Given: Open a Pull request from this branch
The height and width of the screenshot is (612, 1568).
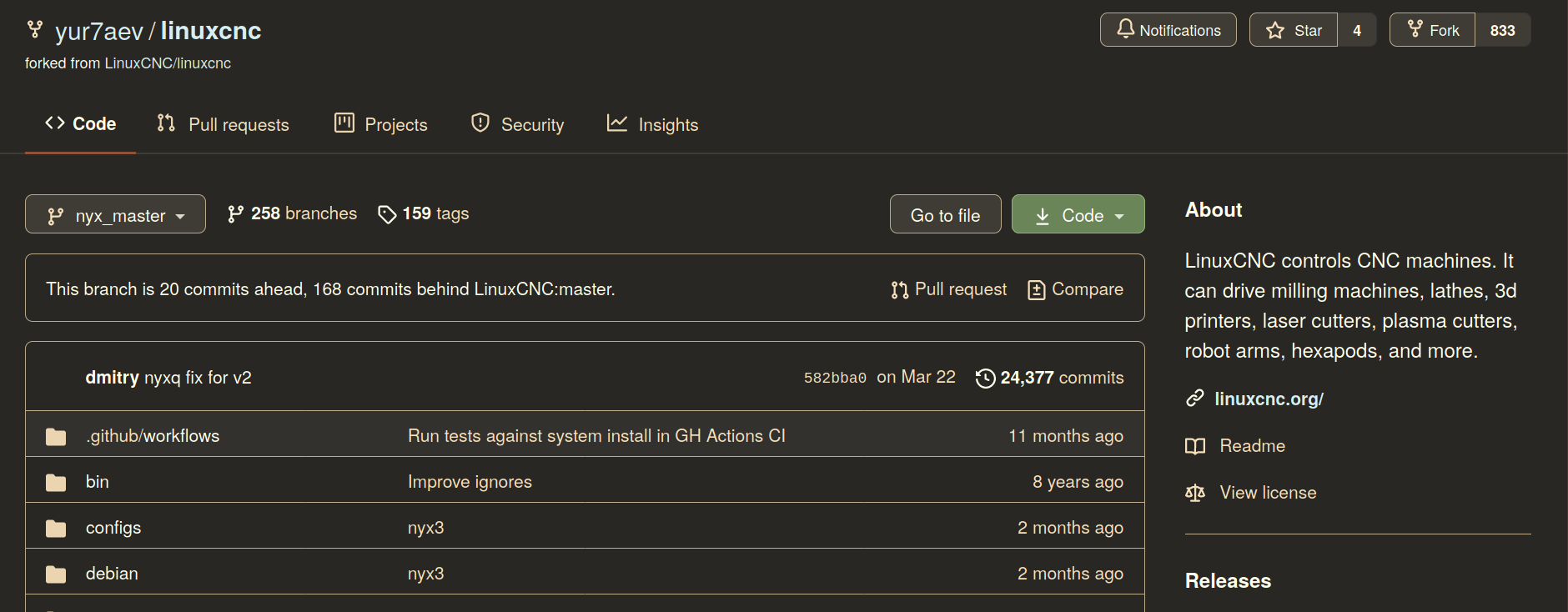Looking at the screenshot, I should (x=948, y=289).
